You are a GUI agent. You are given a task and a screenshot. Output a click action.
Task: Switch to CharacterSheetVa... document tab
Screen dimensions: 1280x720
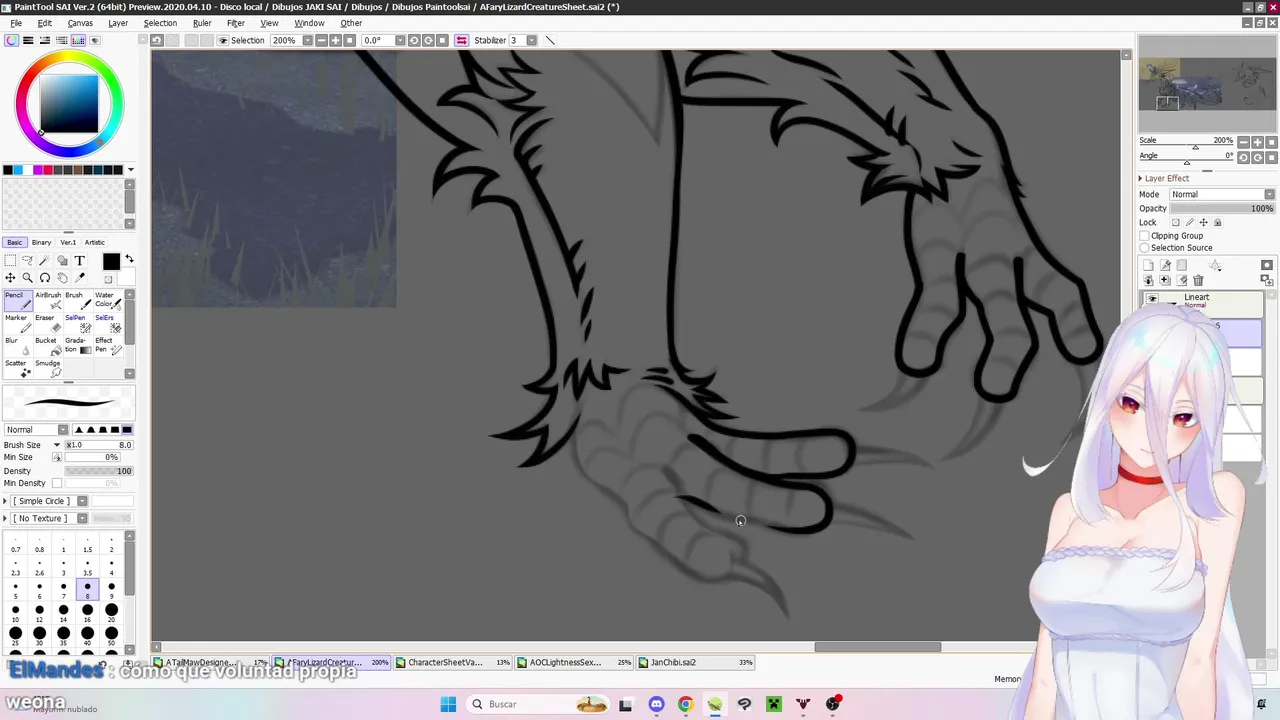pyautogui.click(x=453, y=662)
